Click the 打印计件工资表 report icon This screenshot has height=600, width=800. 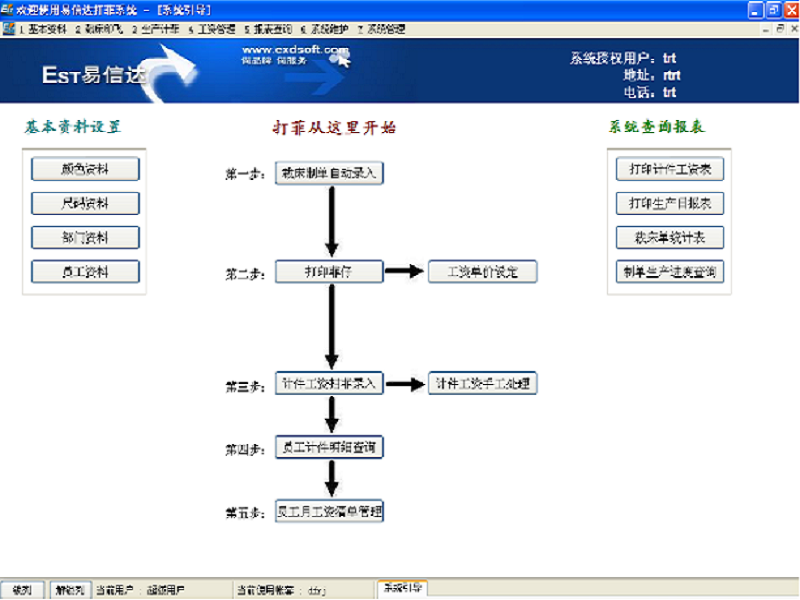(x=670, y=168)
